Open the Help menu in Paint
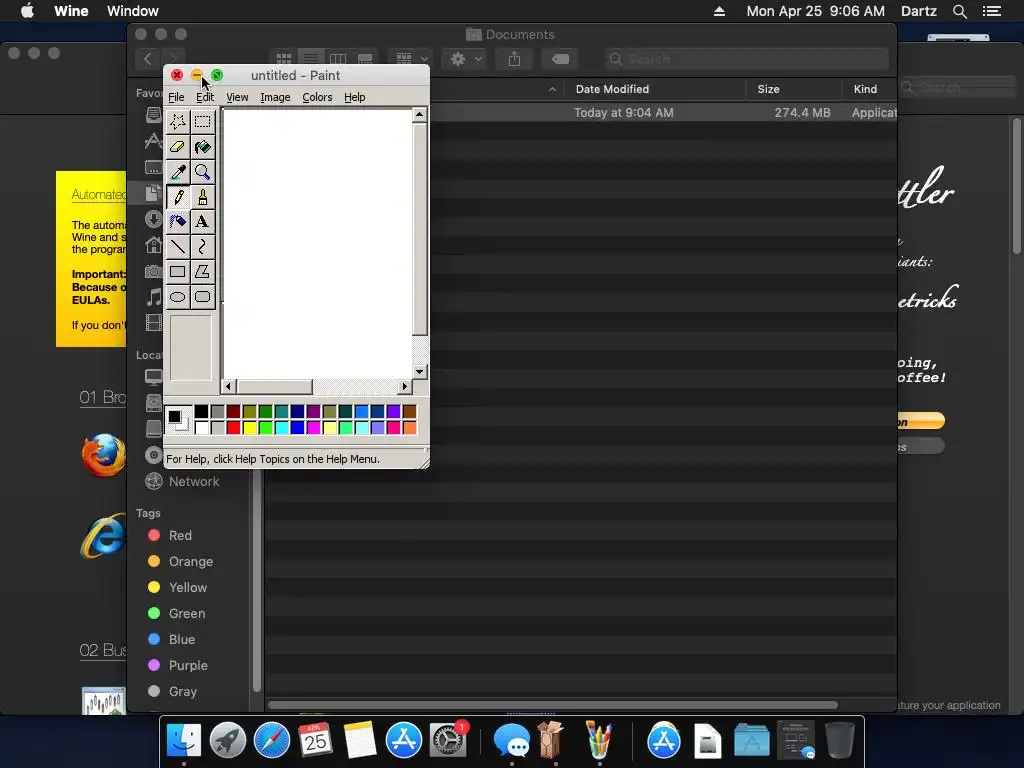Image resolution: width=1024 pixels, height=768 pixels. pos(355,97)
